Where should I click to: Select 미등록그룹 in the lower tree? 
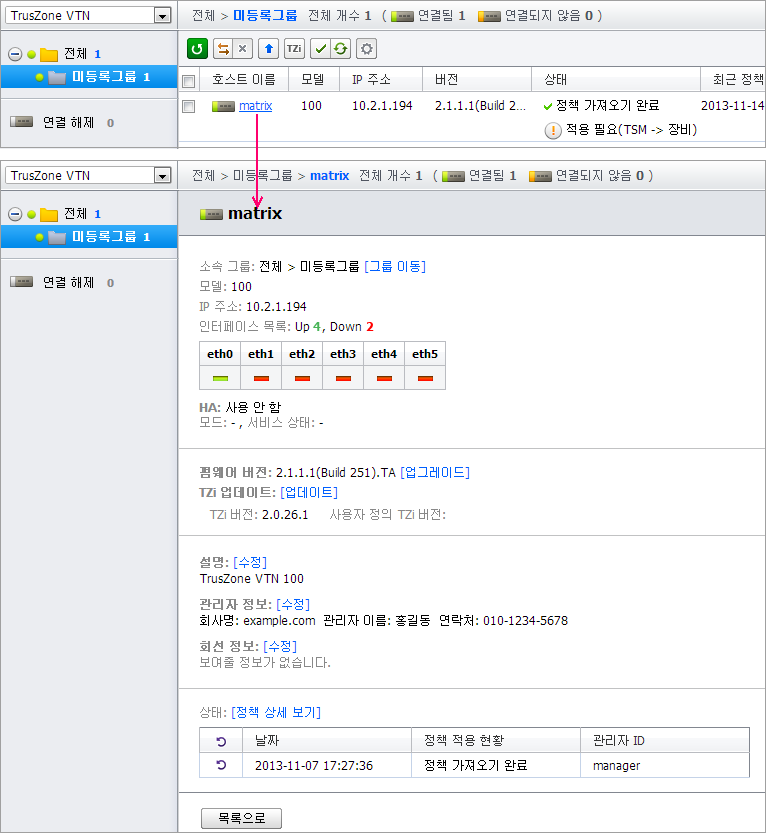tap(111, 237)
